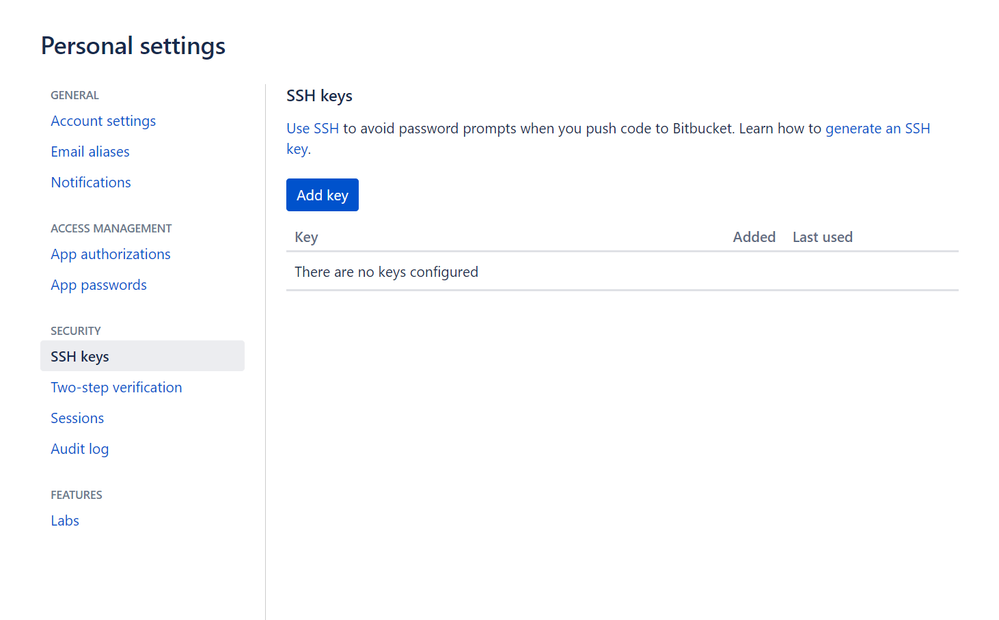Image resolution: width=999 pixels, height=620 pixels.
Task: Click the Added column header
Action: [754, 238]
